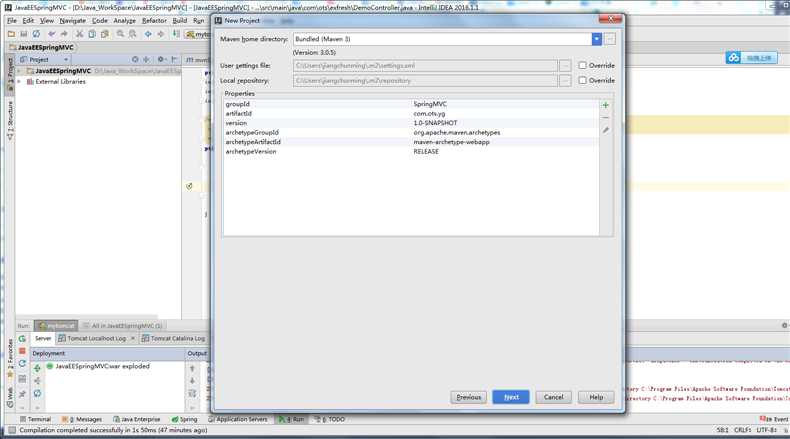This screenshot has height=439, width=790.
Task: Open the File menu
Action: [x=12, y=21]
